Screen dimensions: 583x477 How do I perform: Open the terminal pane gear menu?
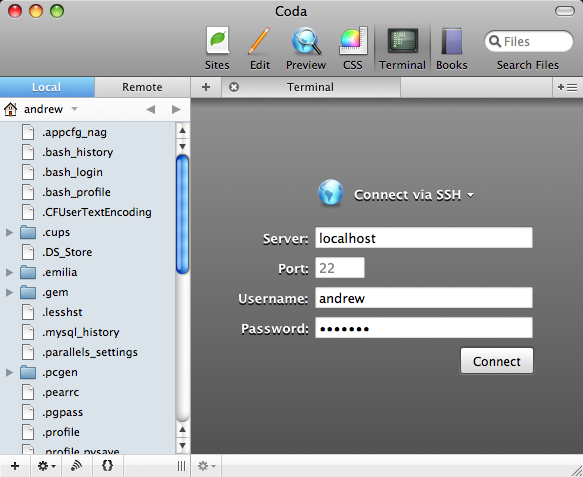pyautogui.click(x=206, y=466)
